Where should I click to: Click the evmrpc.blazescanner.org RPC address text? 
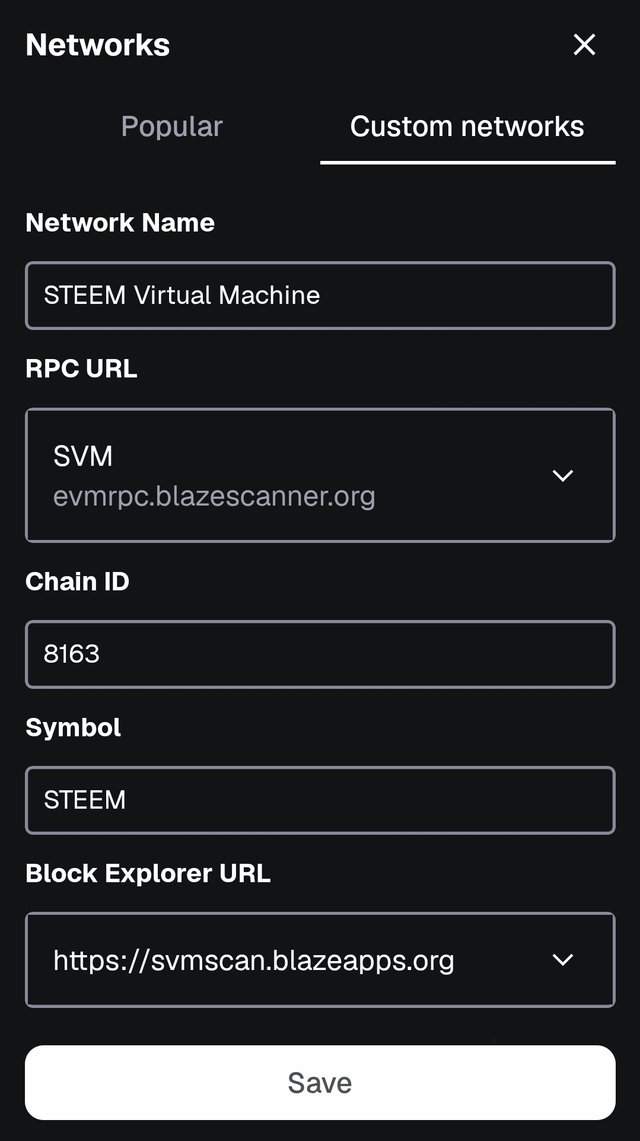[214, 496]
